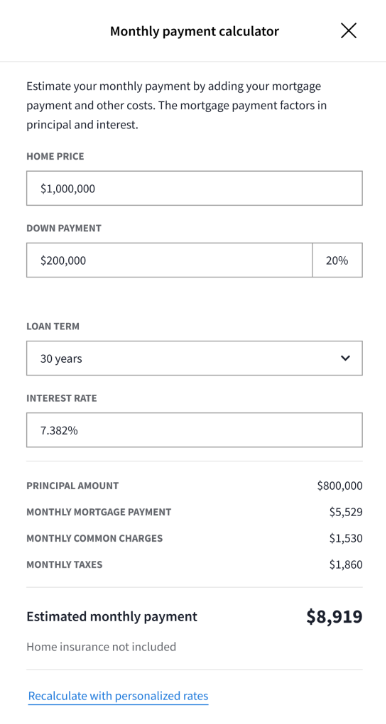Close the monthly payment calculator

pyautogui.click(x=349, y=31)
